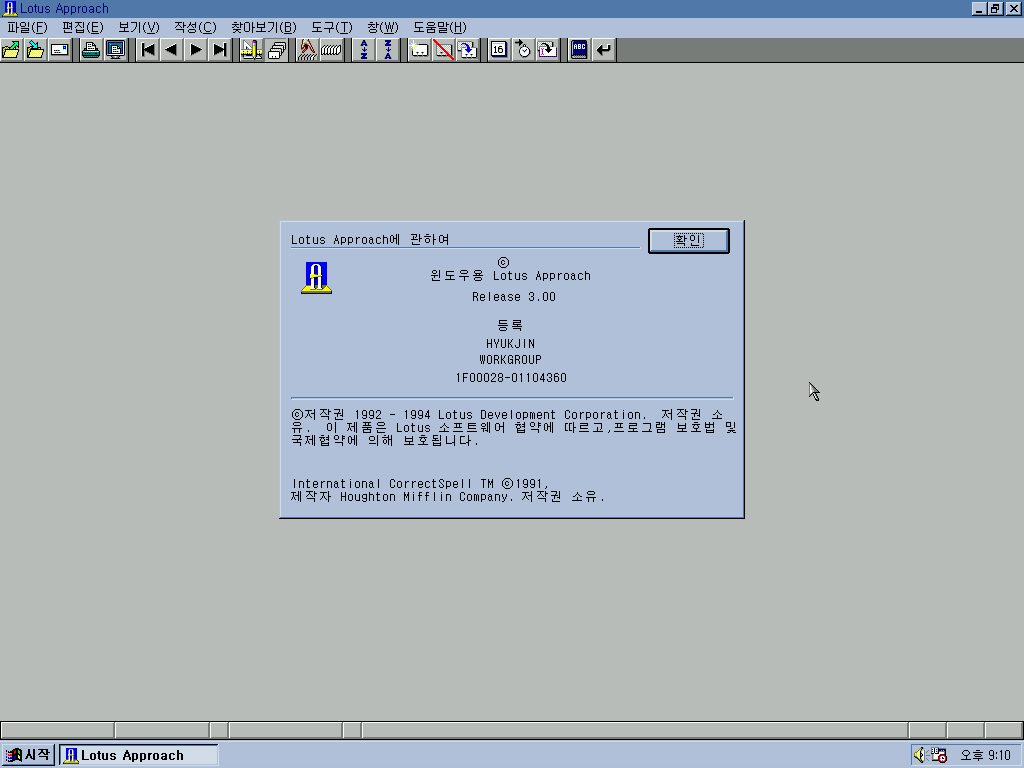This screenshot has height=768, width=1024.
Task: Open the 창(W) menu
Action: pyautogui.click(x=382, y=27)
